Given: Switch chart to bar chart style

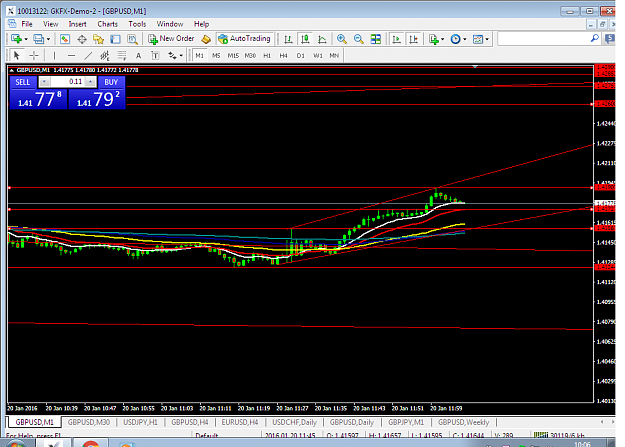Looking at the screenshot, I should tap(288, 39).
